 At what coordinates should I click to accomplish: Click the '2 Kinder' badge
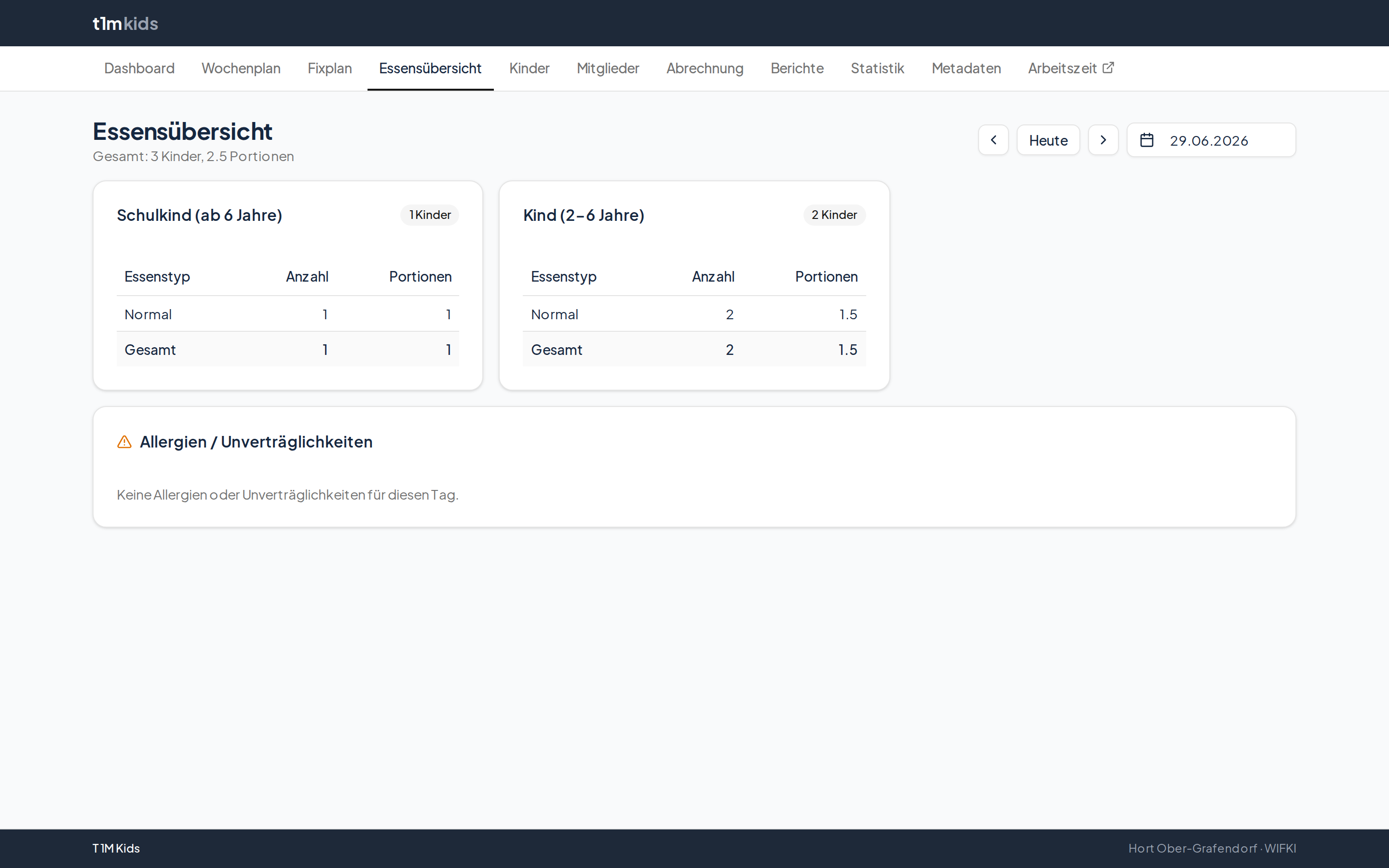click(x=834, y=215)
